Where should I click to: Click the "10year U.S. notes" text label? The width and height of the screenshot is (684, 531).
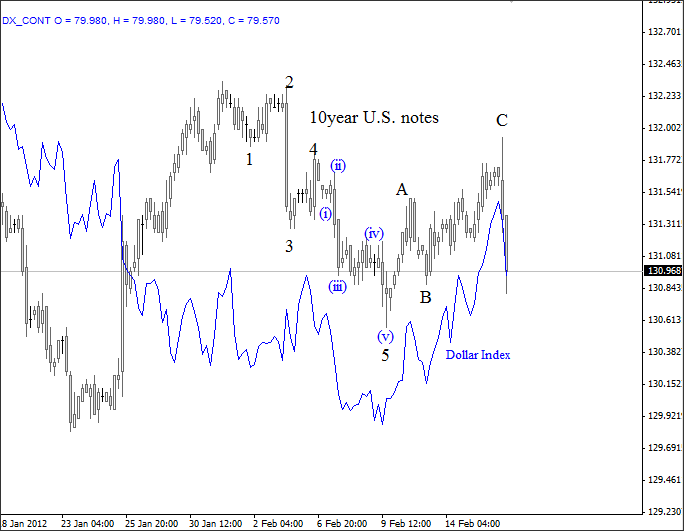coord(373,118)
